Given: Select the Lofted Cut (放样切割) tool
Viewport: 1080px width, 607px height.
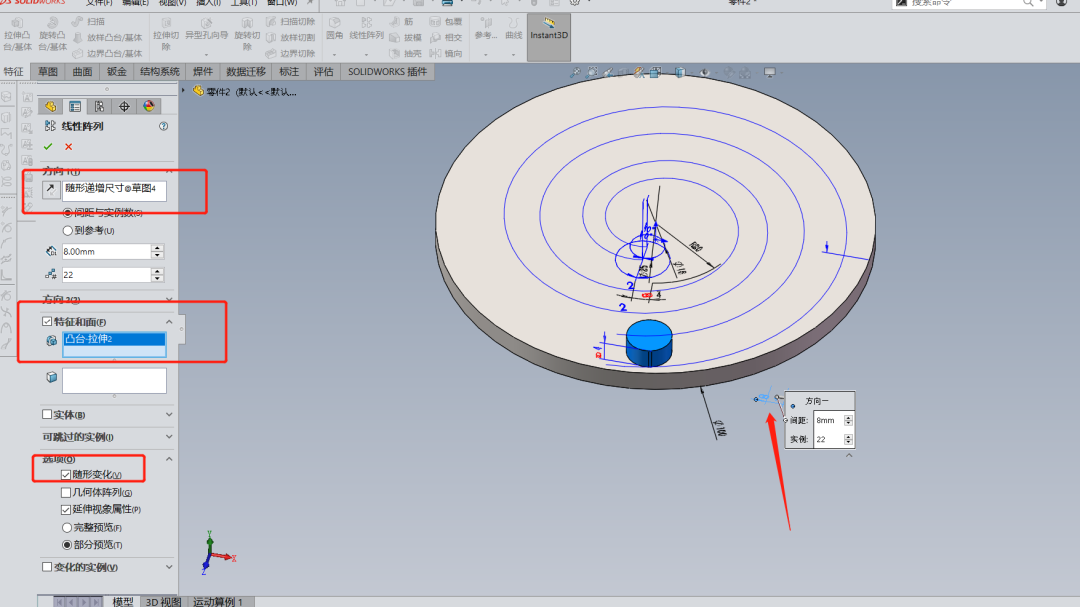Looking at the screenshot, I should [290, 37].
